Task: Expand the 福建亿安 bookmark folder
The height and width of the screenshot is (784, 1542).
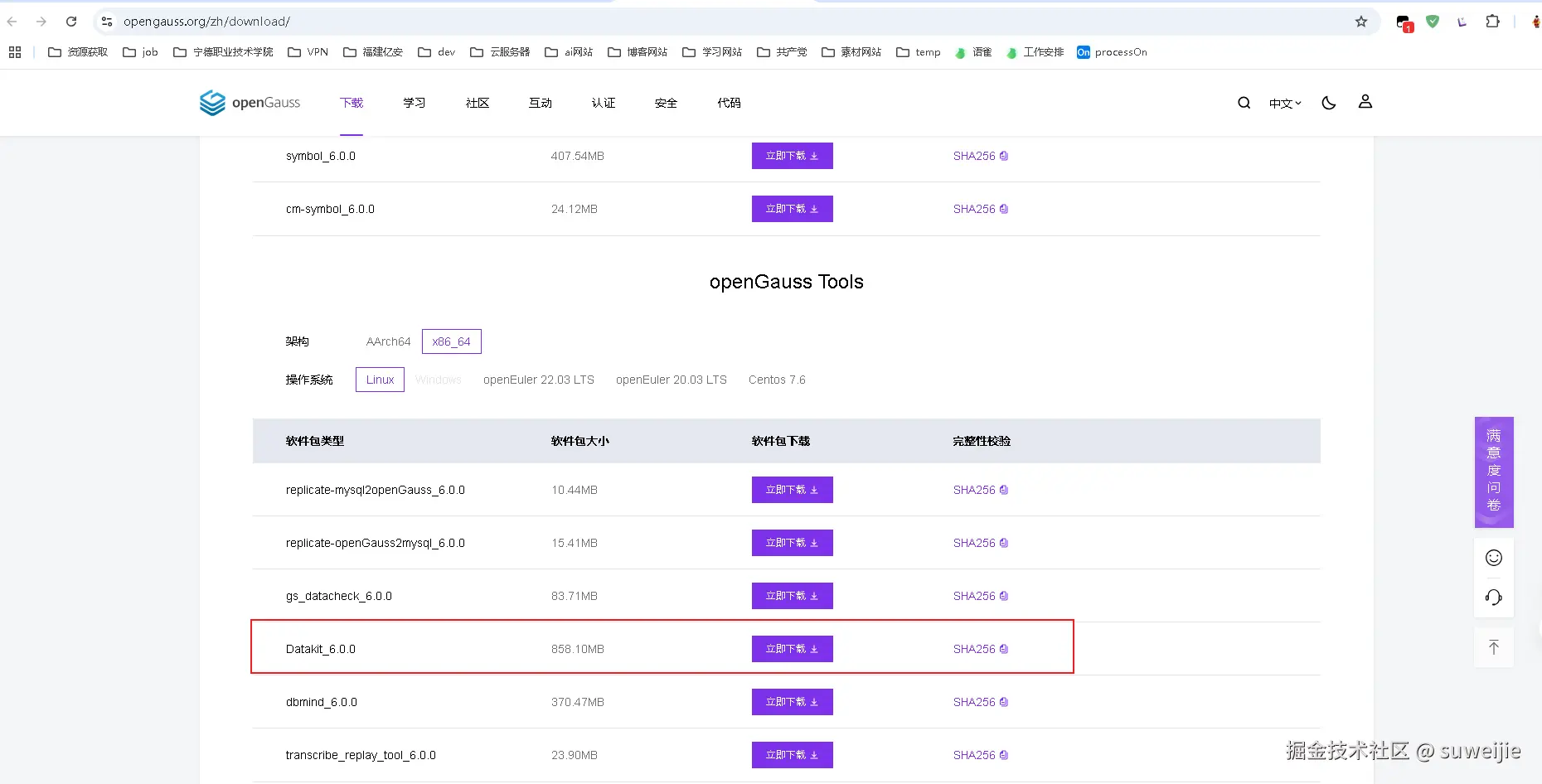Action: (x=373, y=52)
